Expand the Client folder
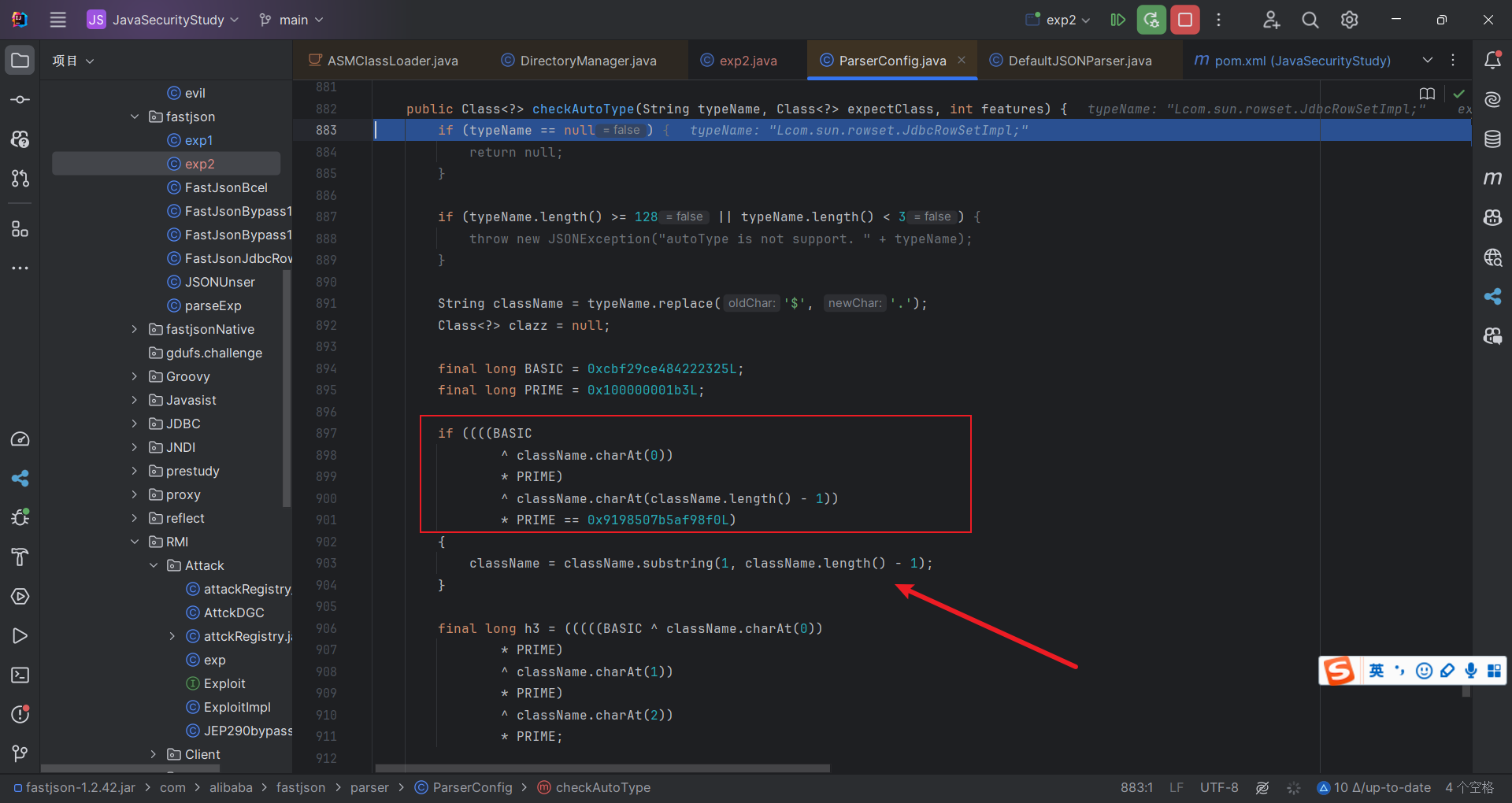The width and height of the screenshot is (1512, 803). point(154,754)
